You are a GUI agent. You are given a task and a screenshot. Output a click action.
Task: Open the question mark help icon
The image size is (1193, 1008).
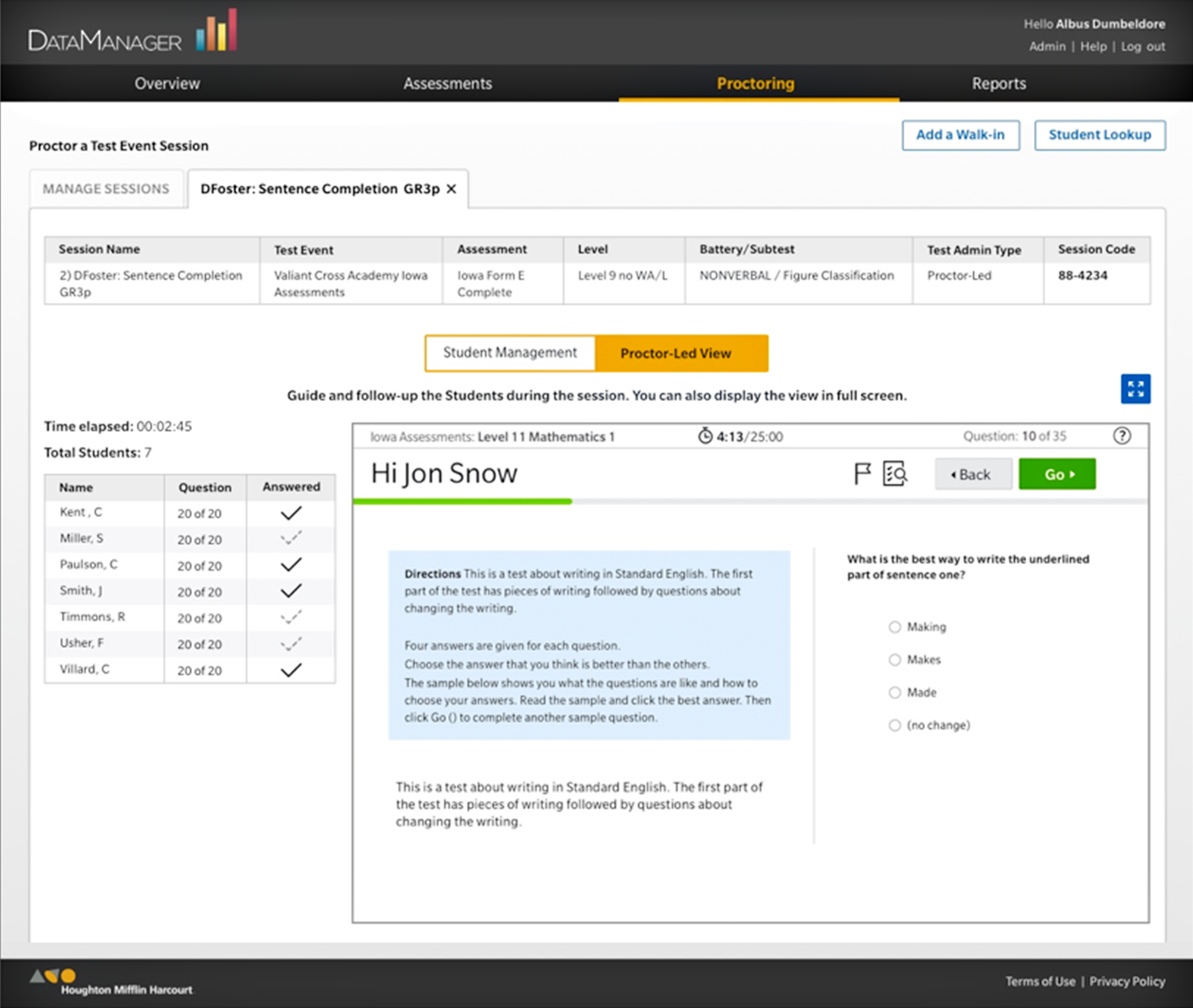[x=1122, y=436]
